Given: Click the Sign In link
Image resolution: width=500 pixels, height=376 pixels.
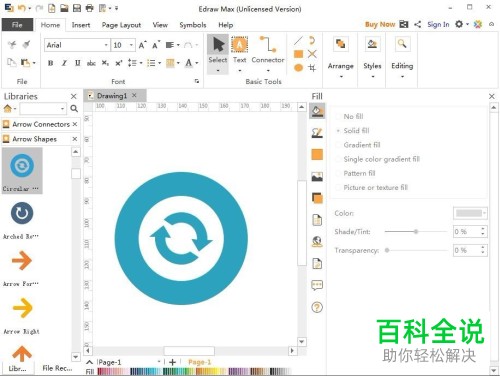Looking at the screenshot, I should [x=438, y=24].
